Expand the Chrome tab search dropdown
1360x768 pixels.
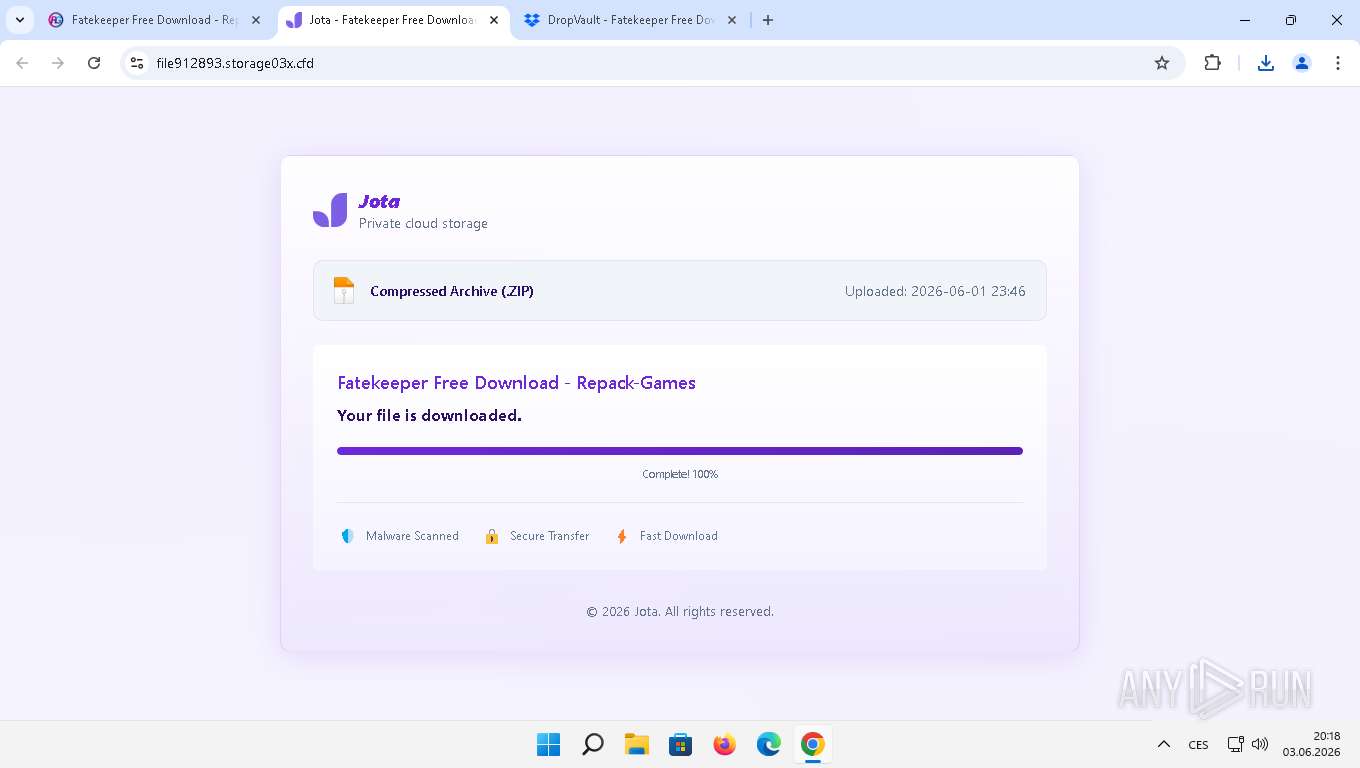20,20
